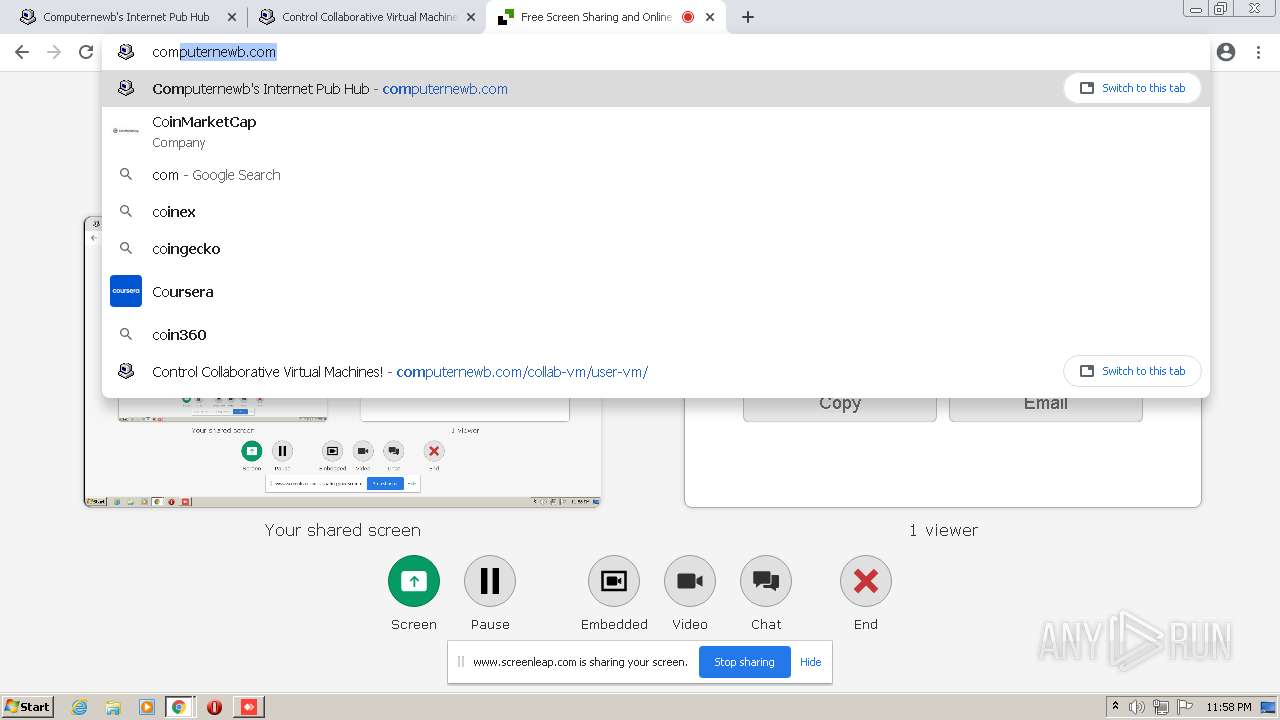Go back to previous page

[x=22, y=52]
